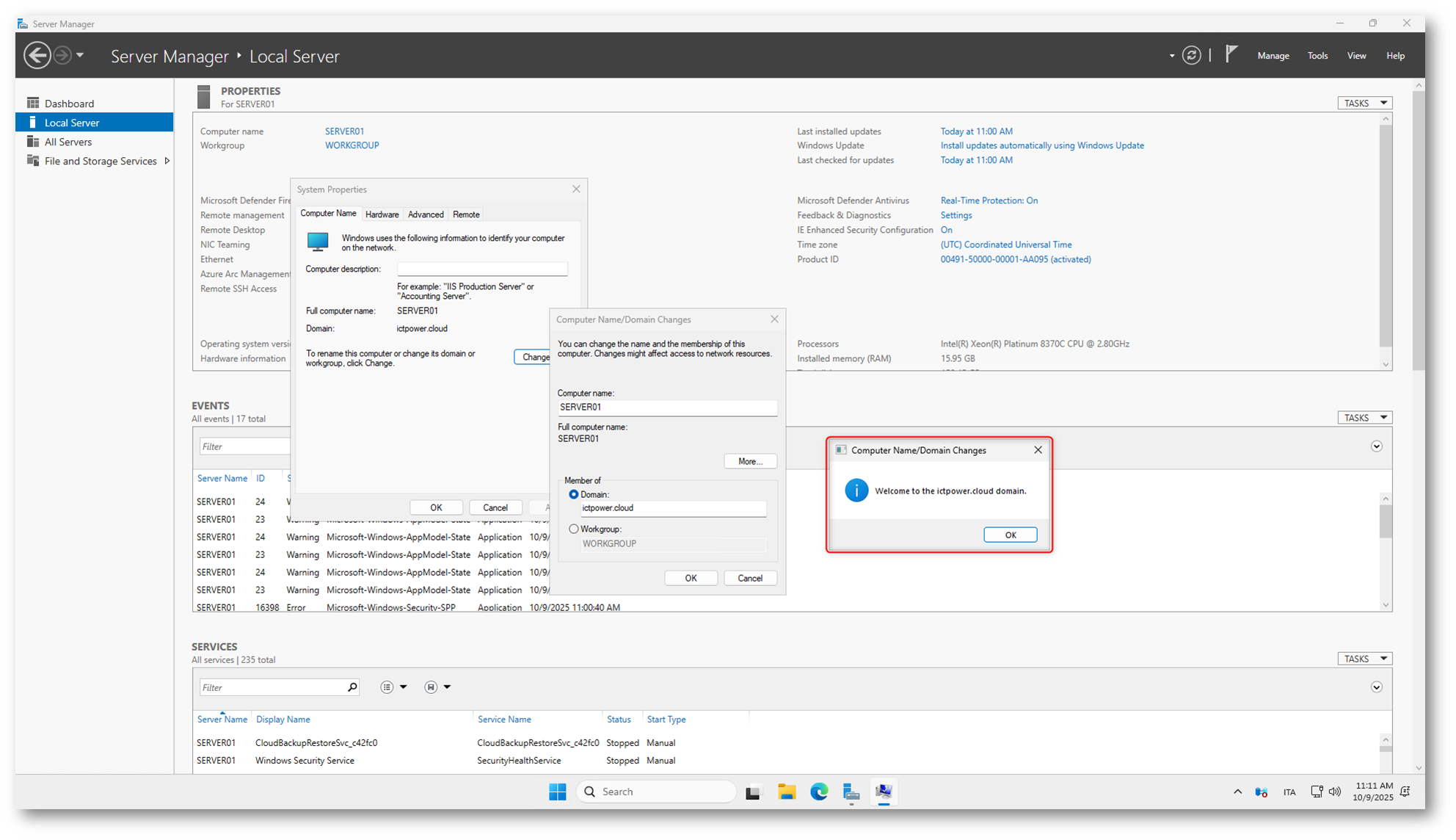The width and height of the screenshot is (1456, 840).
Task: Open the notifications flag icon
Action: [1231, 54]
